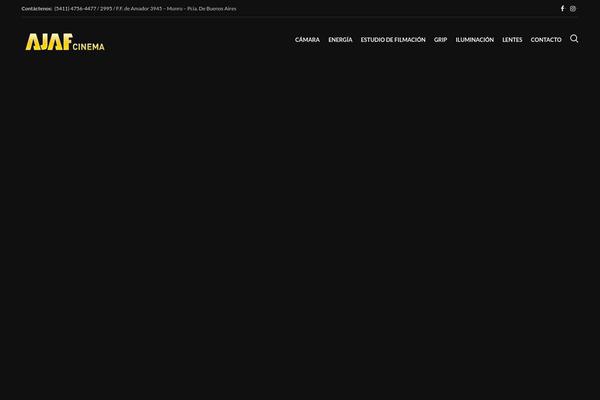Viewport: 600px width, 400px height.
Task: Open the Facebook page icon
Action: coord(562,8)
